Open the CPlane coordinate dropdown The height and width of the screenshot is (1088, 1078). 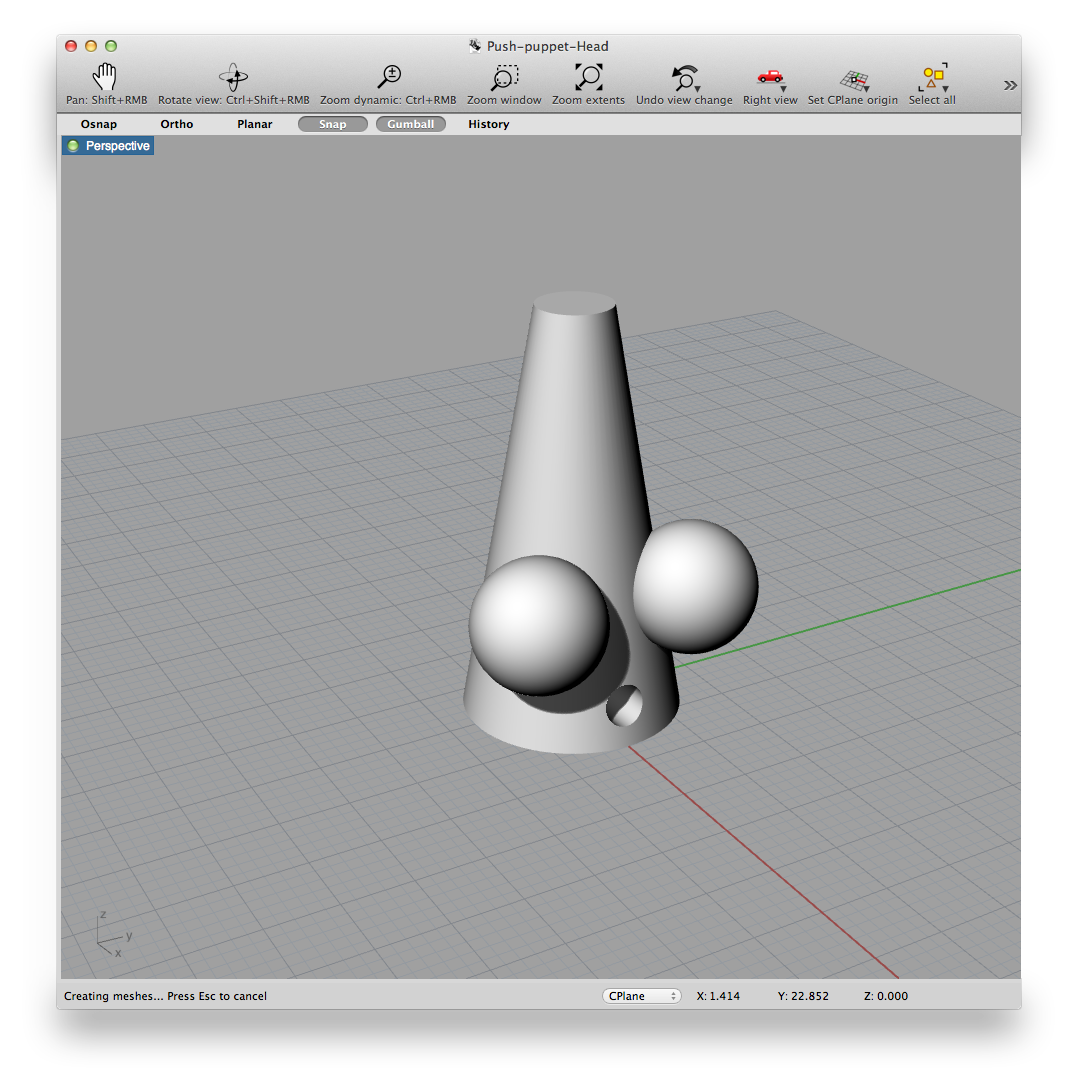click(x=641, y=995)
